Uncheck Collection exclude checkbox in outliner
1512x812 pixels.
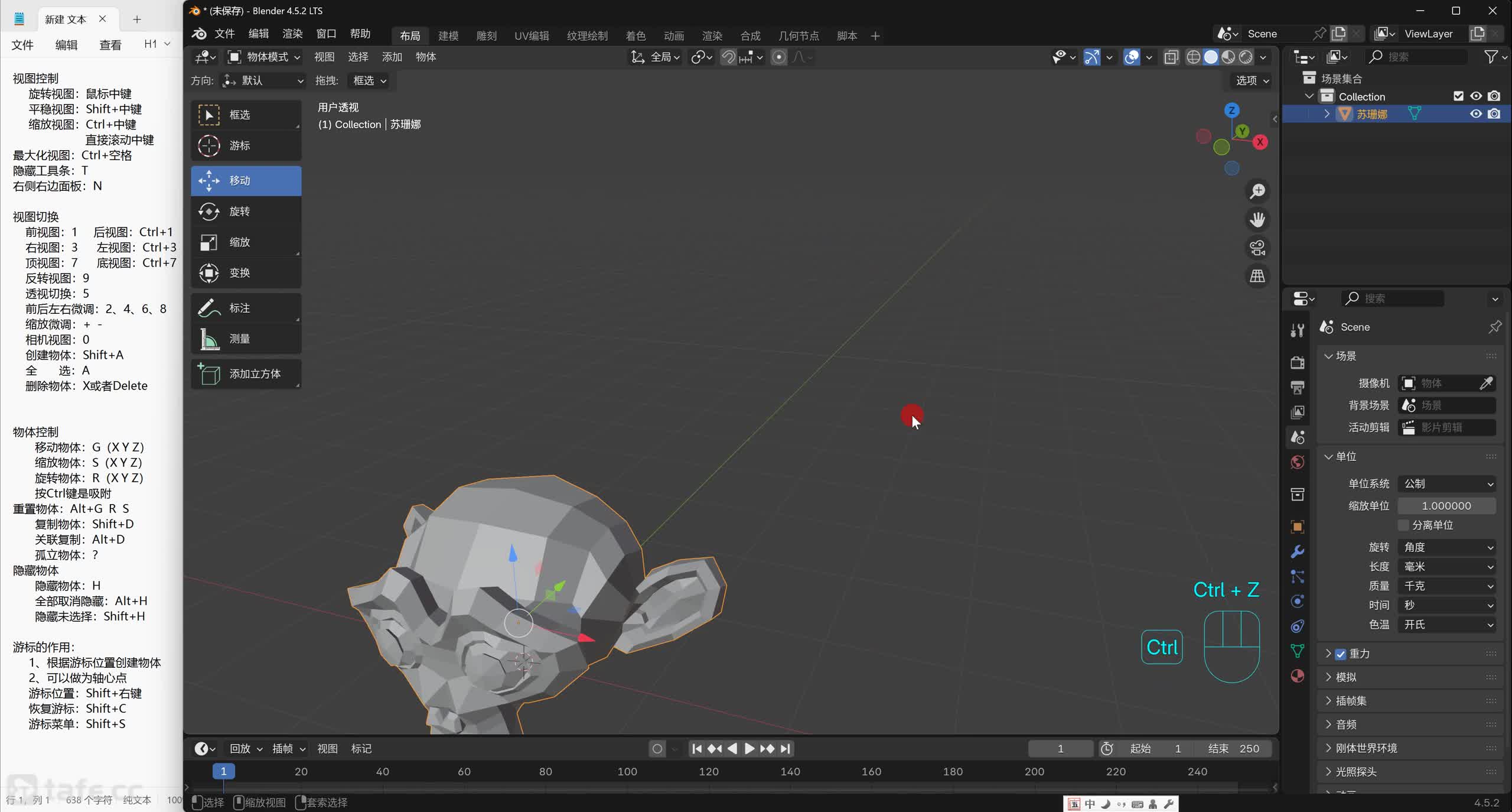[x=1458, y=96]
